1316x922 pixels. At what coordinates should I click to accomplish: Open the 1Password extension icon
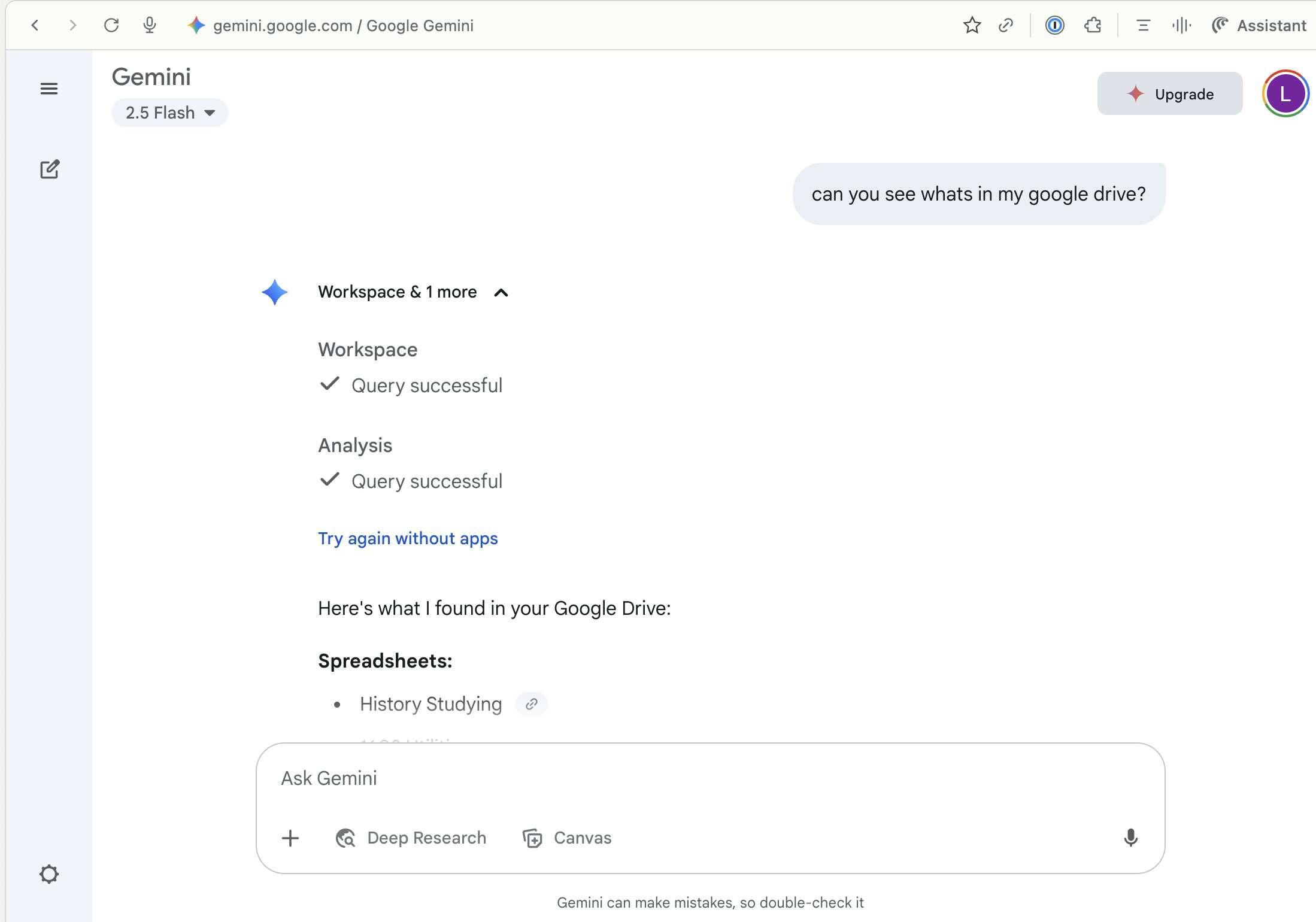(1054, 25)
